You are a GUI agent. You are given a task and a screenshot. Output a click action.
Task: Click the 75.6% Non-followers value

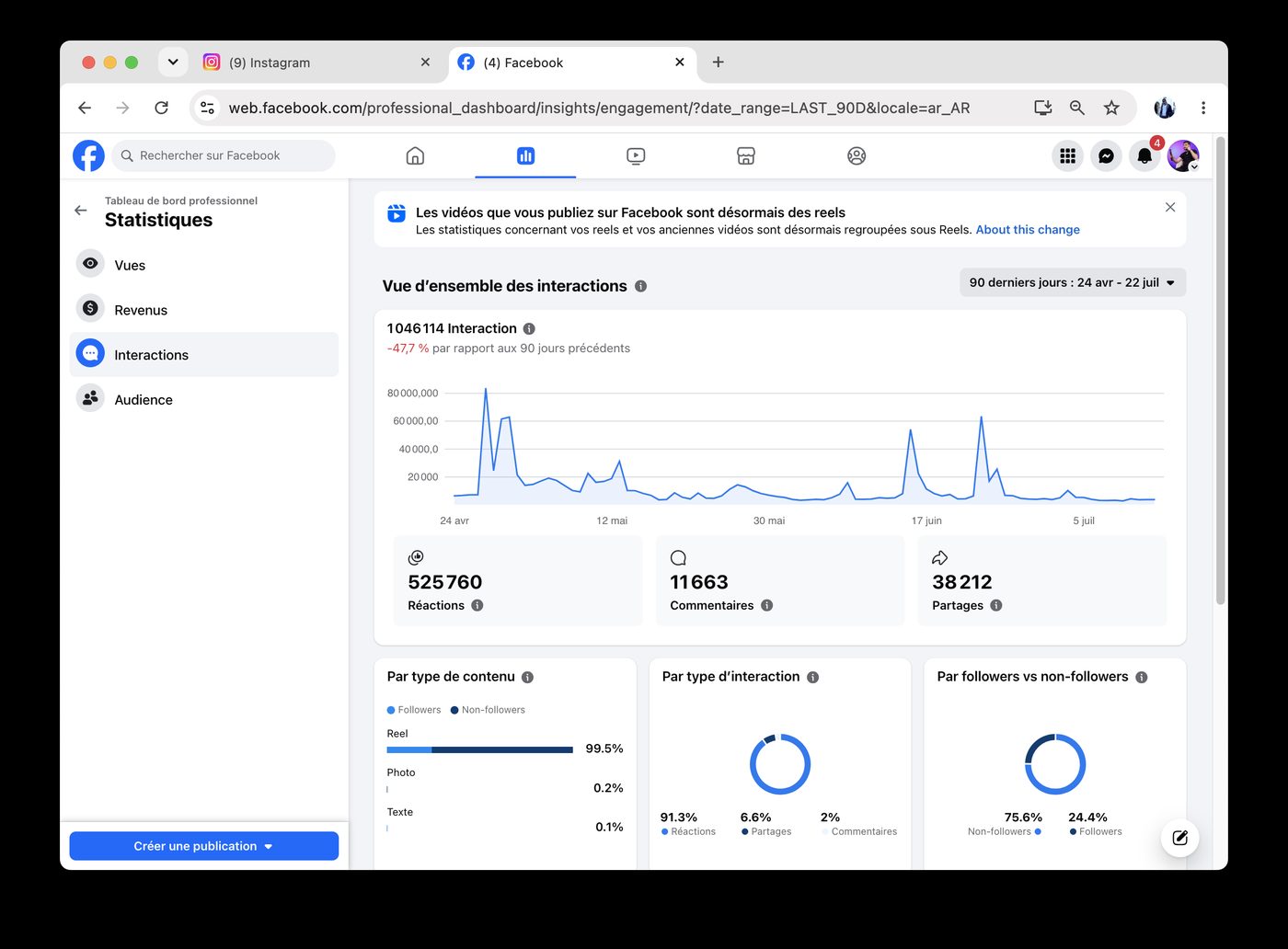(x=1023, y=818)
